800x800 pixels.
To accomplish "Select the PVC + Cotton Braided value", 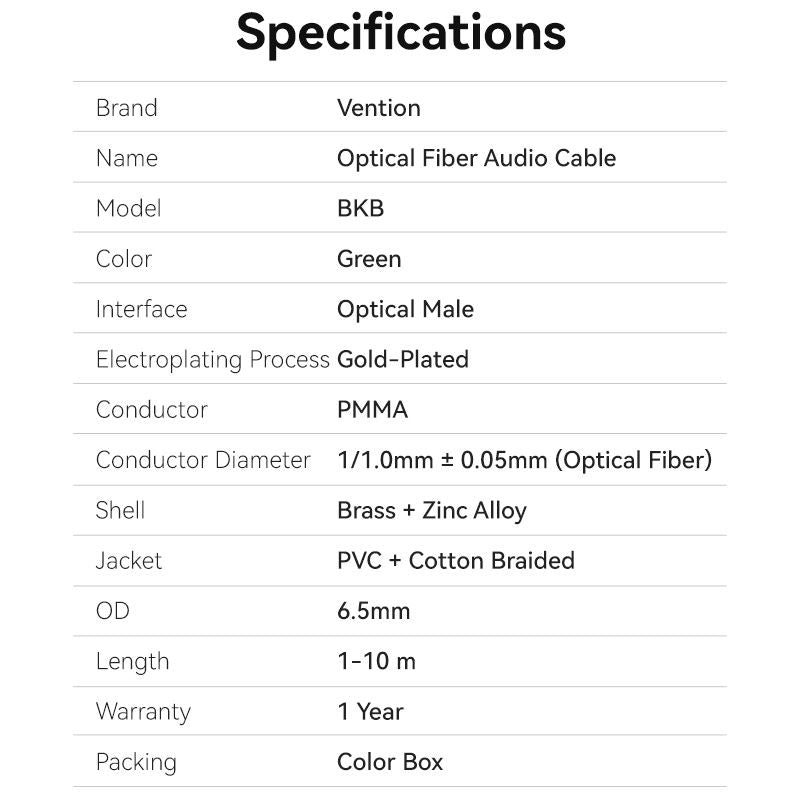I will coord(455,561).
